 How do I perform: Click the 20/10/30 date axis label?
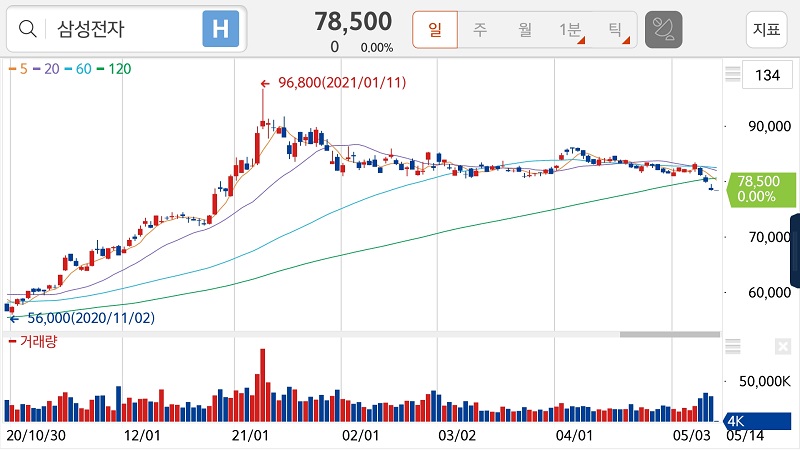tap(36, 436)
